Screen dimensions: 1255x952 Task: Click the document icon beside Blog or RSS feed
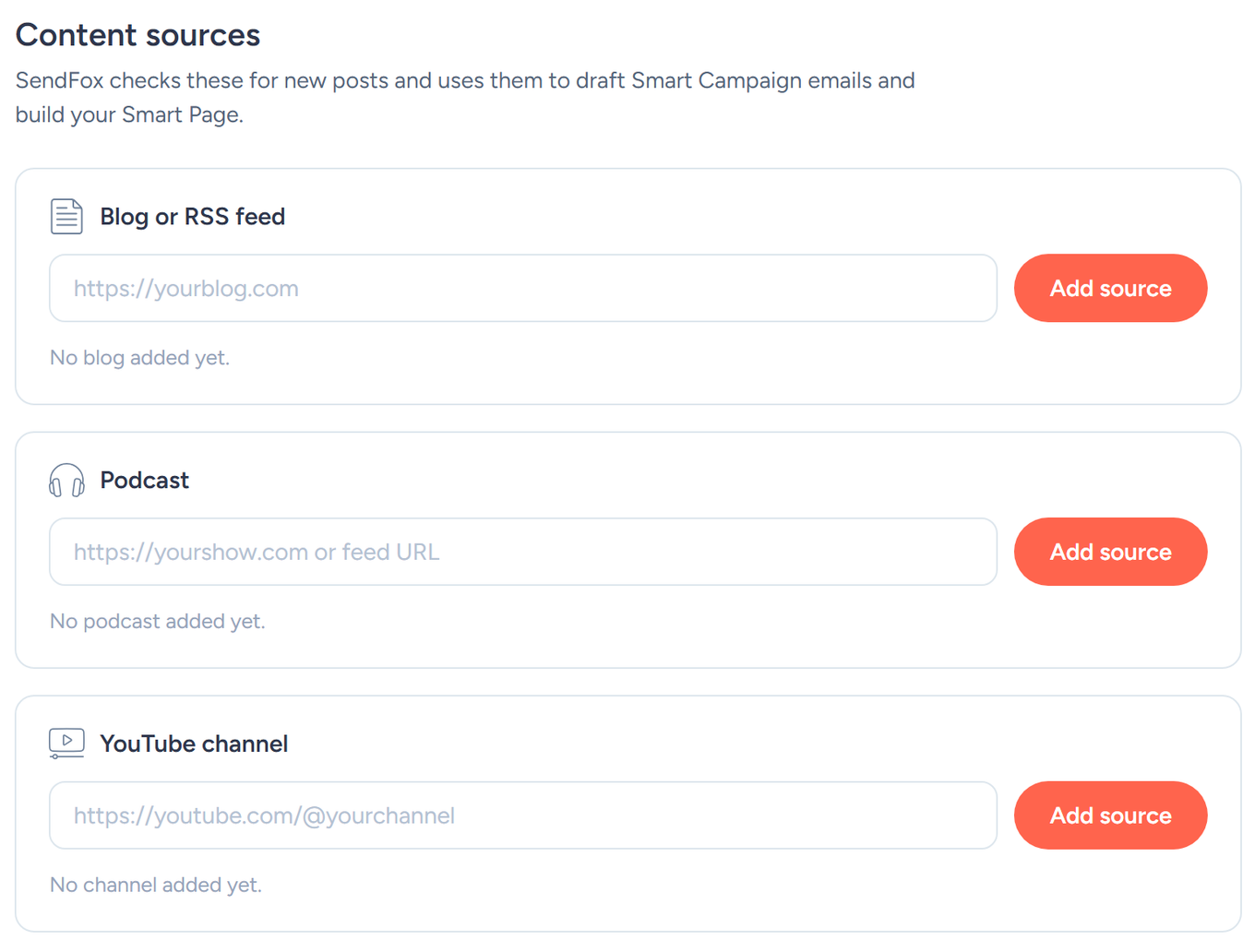[66, 217]
